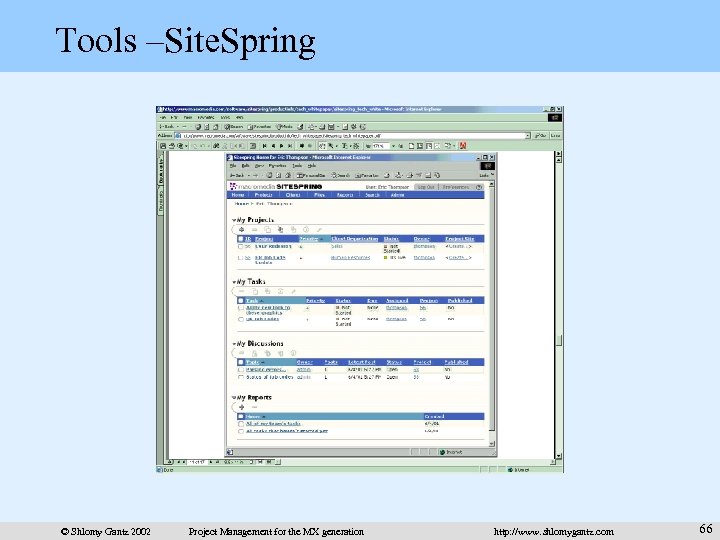Click the binoculars find icon on PDF toolbar

(x=216, y=146)
